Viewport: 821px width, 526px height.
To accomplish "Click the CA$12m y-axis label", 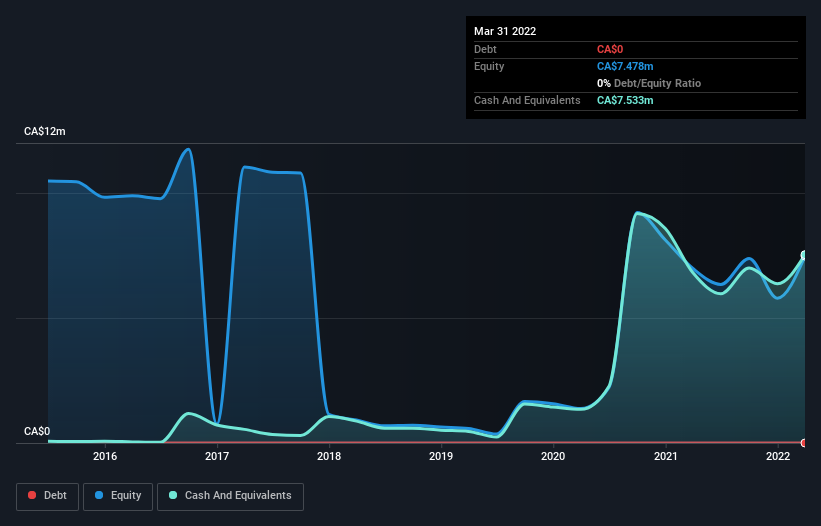I will coord(45,131).
